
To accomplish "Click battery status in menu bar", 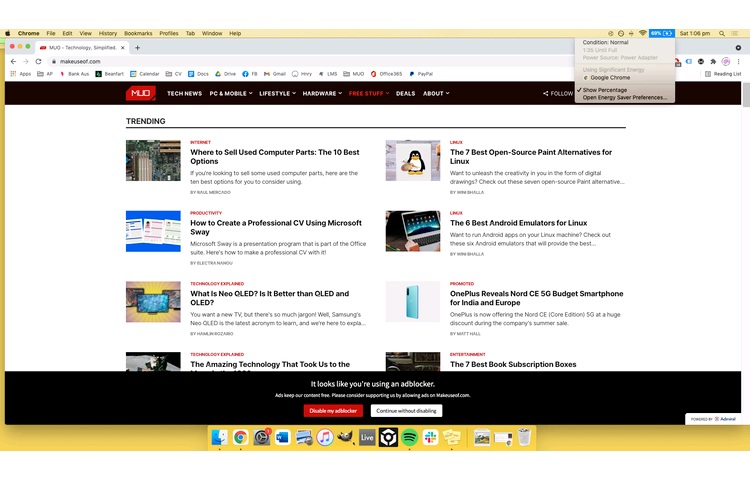I will pos(662,33).
